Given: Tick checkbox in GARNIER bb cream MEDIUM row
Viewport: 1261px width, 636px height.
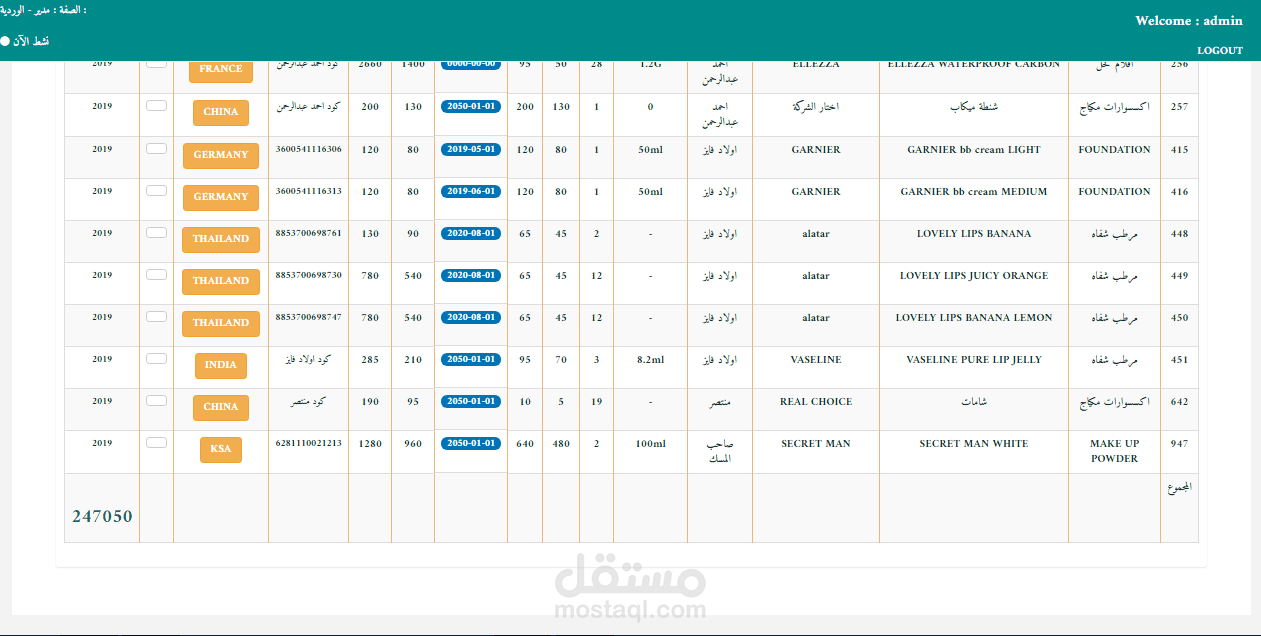Looking at the screenshot, I should pyautogui.click(x=156, y=190).
